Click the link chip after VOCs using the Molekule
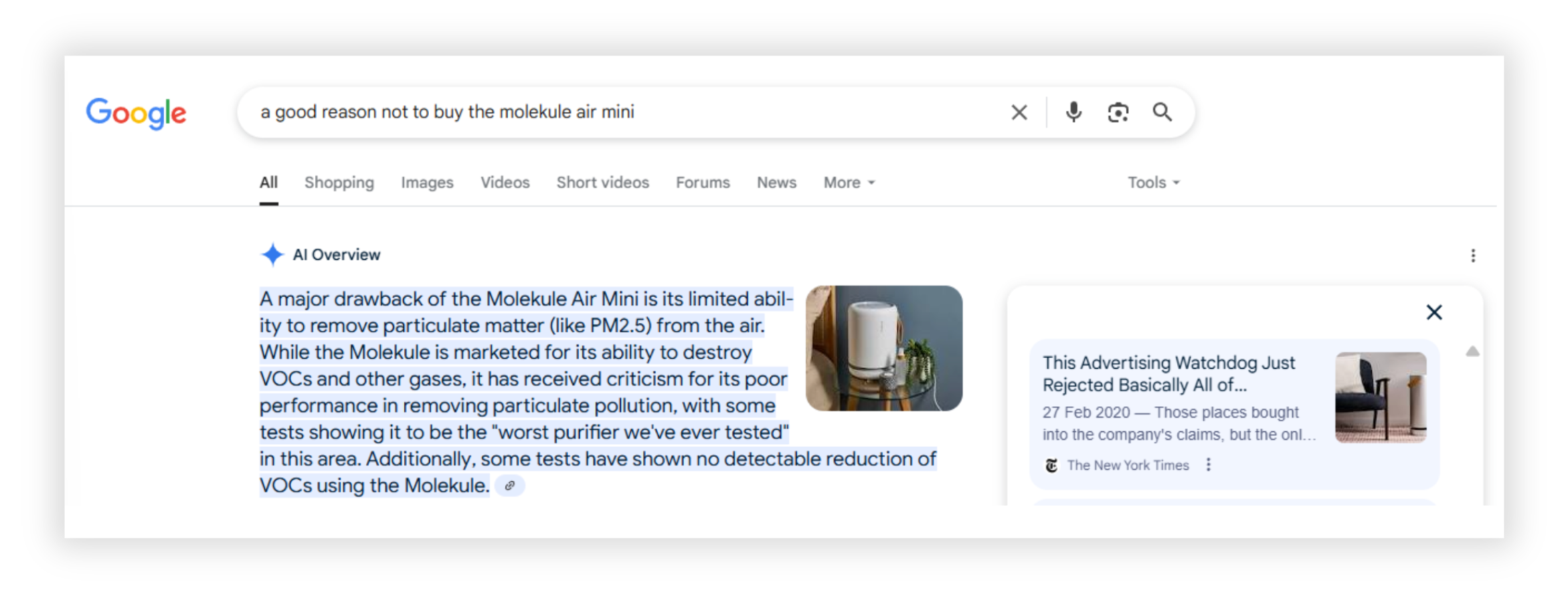 point(509,486)
